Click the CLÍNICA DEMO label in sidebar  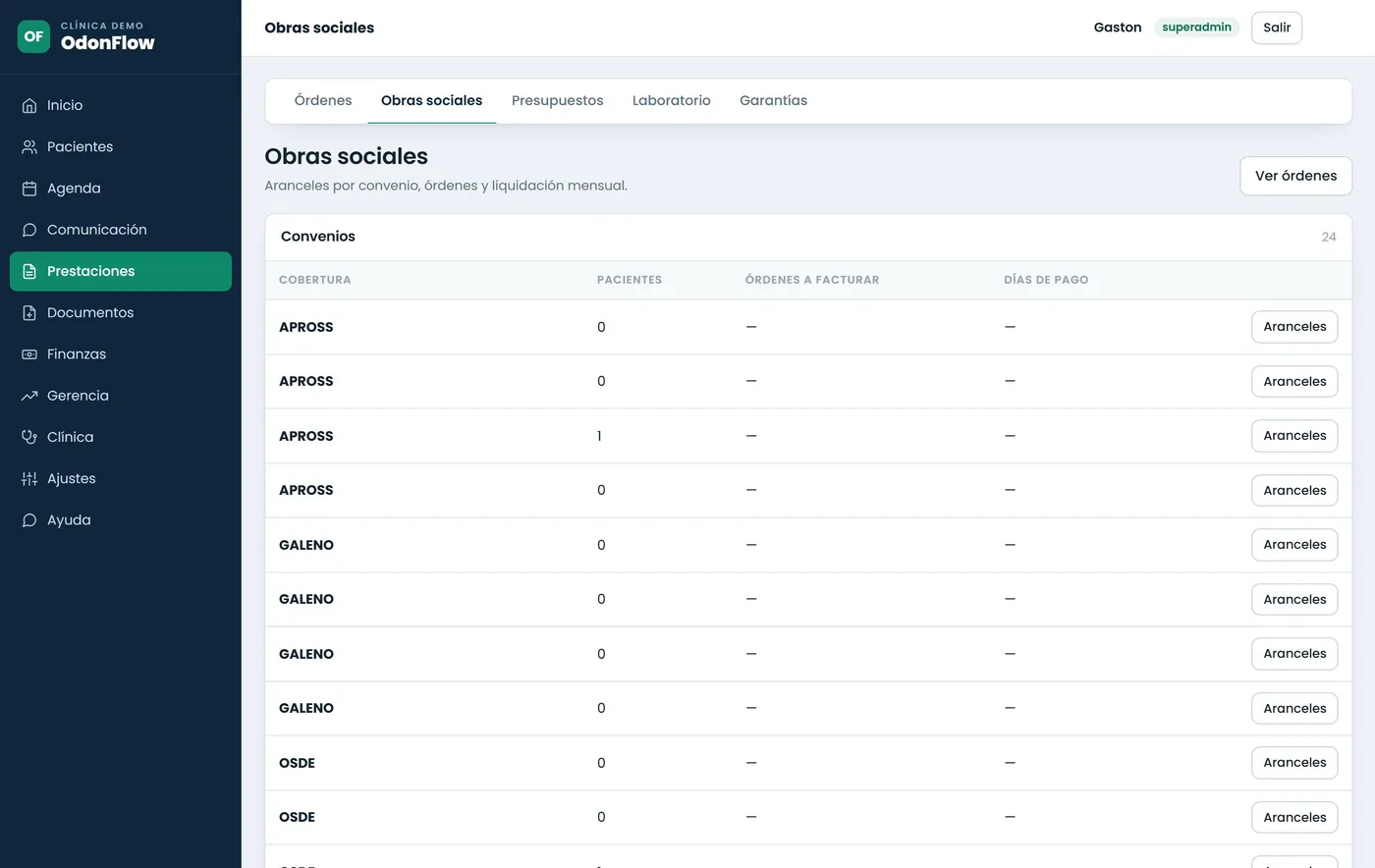[x=102, y=26]
